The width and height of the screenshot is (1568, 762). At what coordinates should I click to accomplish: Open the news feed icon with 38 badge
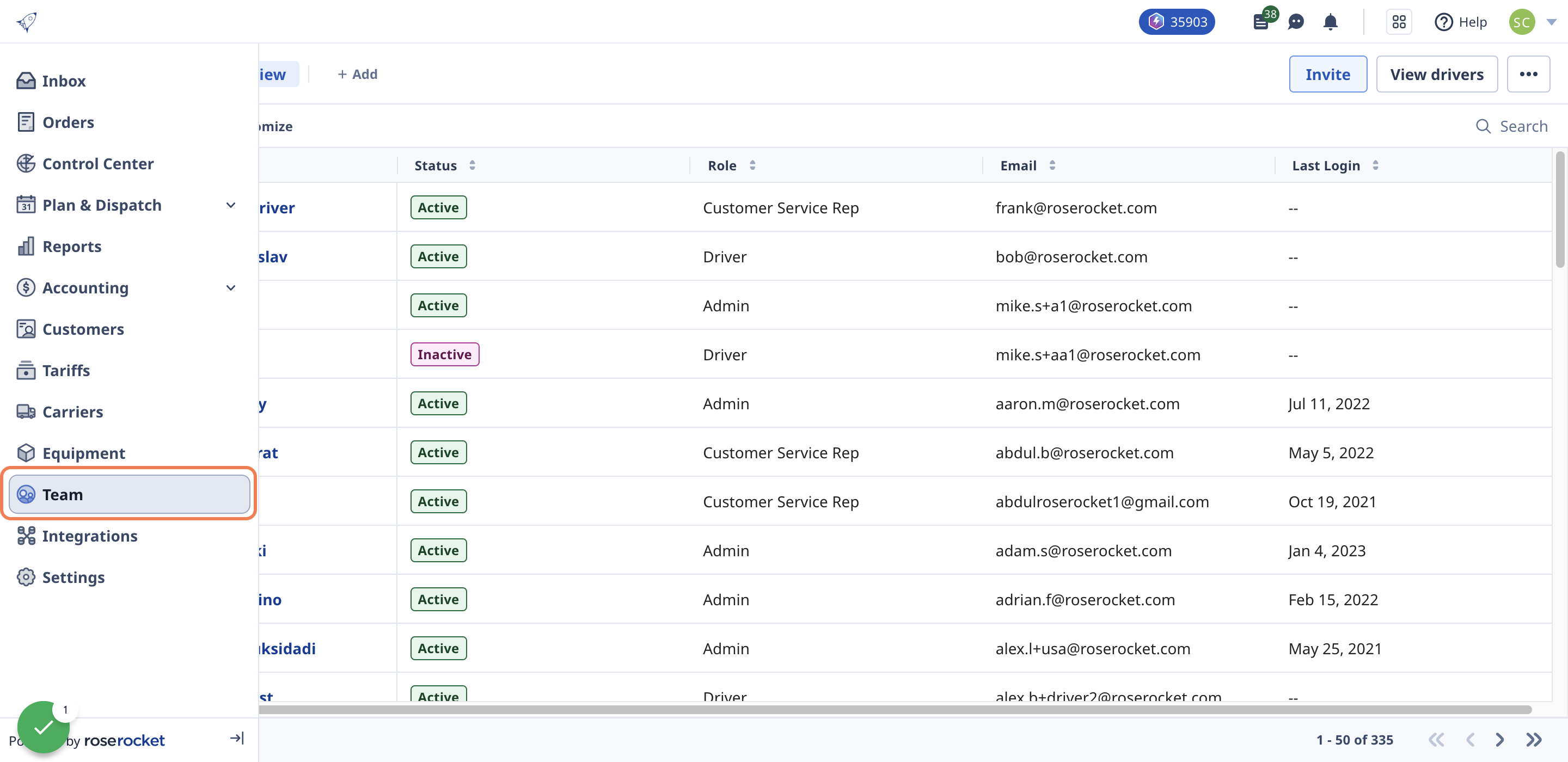(x=1263, y=21)
